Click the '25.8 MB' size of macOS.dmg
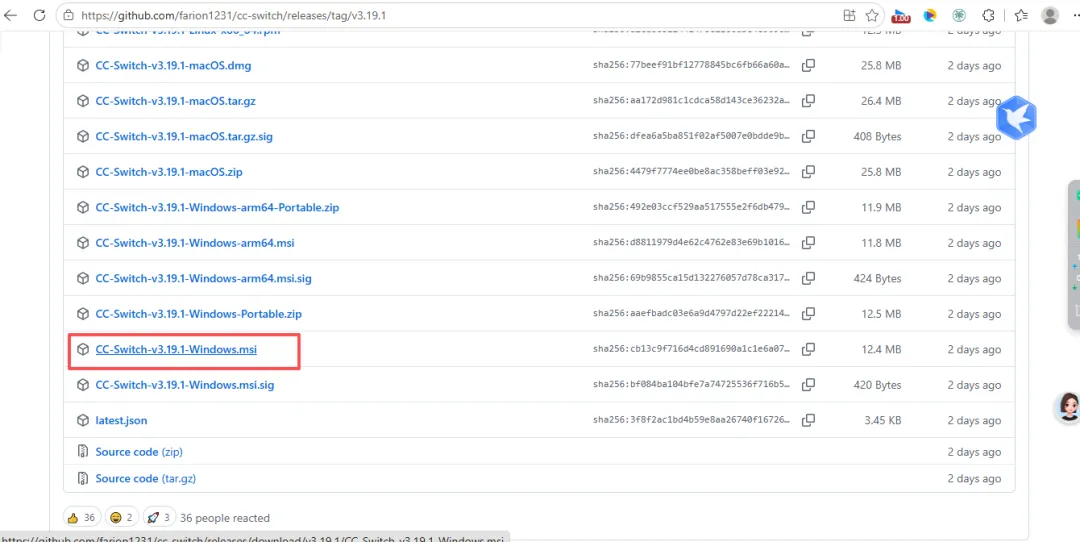The width and height of the screenshot is (1080, 542). [x=881, y=66]
